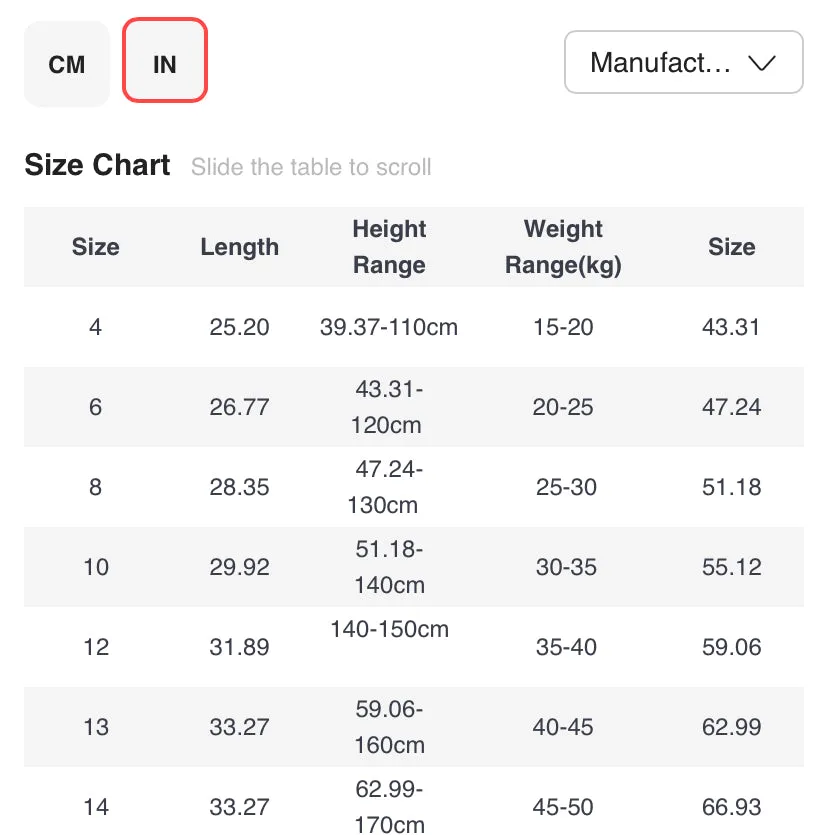Image resolution: width=828 pixels, height=835 pixels.
Task: Select the size 13 row
Action: (x=414, y=726)
